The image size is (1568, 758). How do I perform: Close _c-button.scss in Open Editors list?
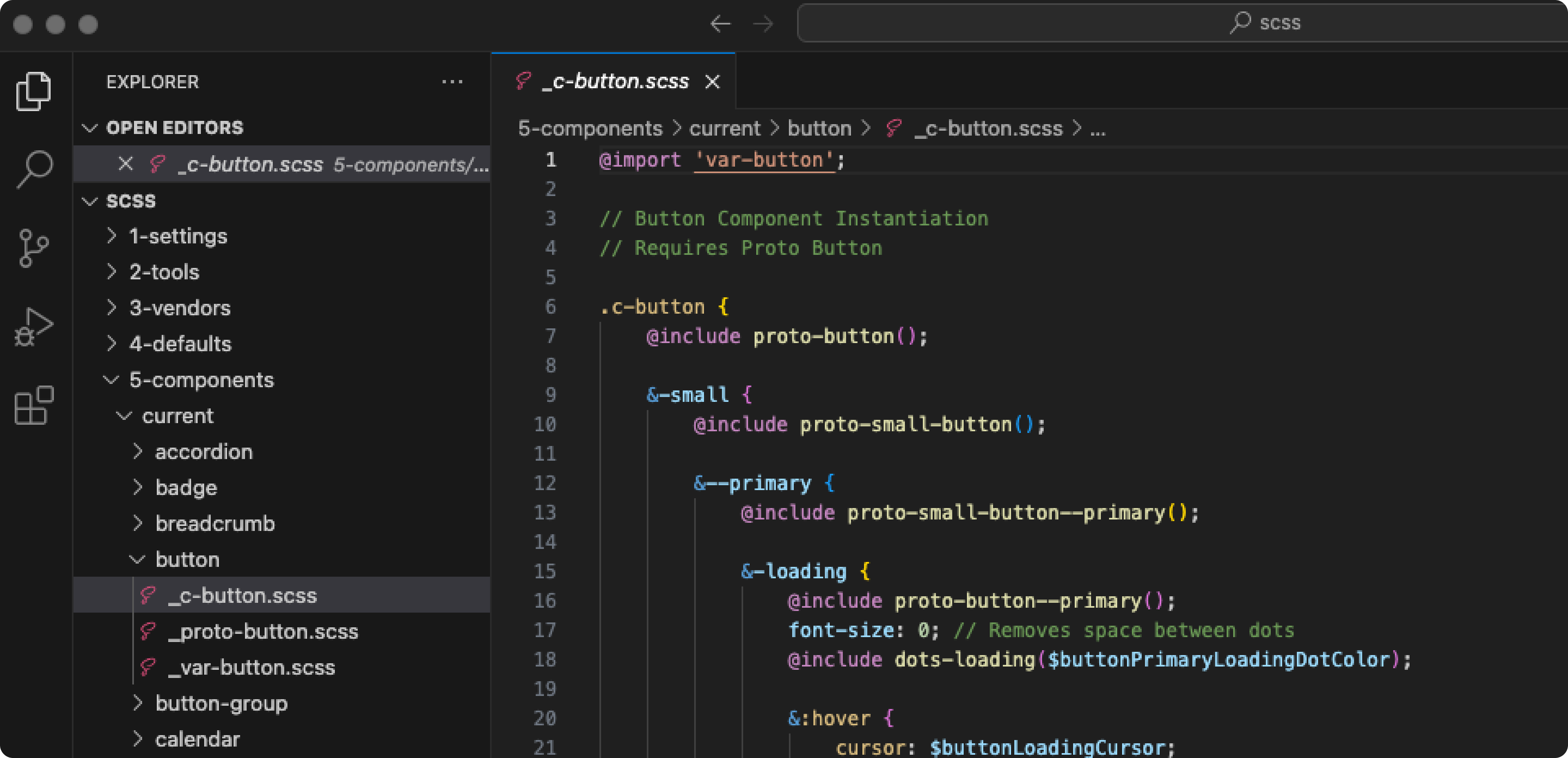coord(125,164)
